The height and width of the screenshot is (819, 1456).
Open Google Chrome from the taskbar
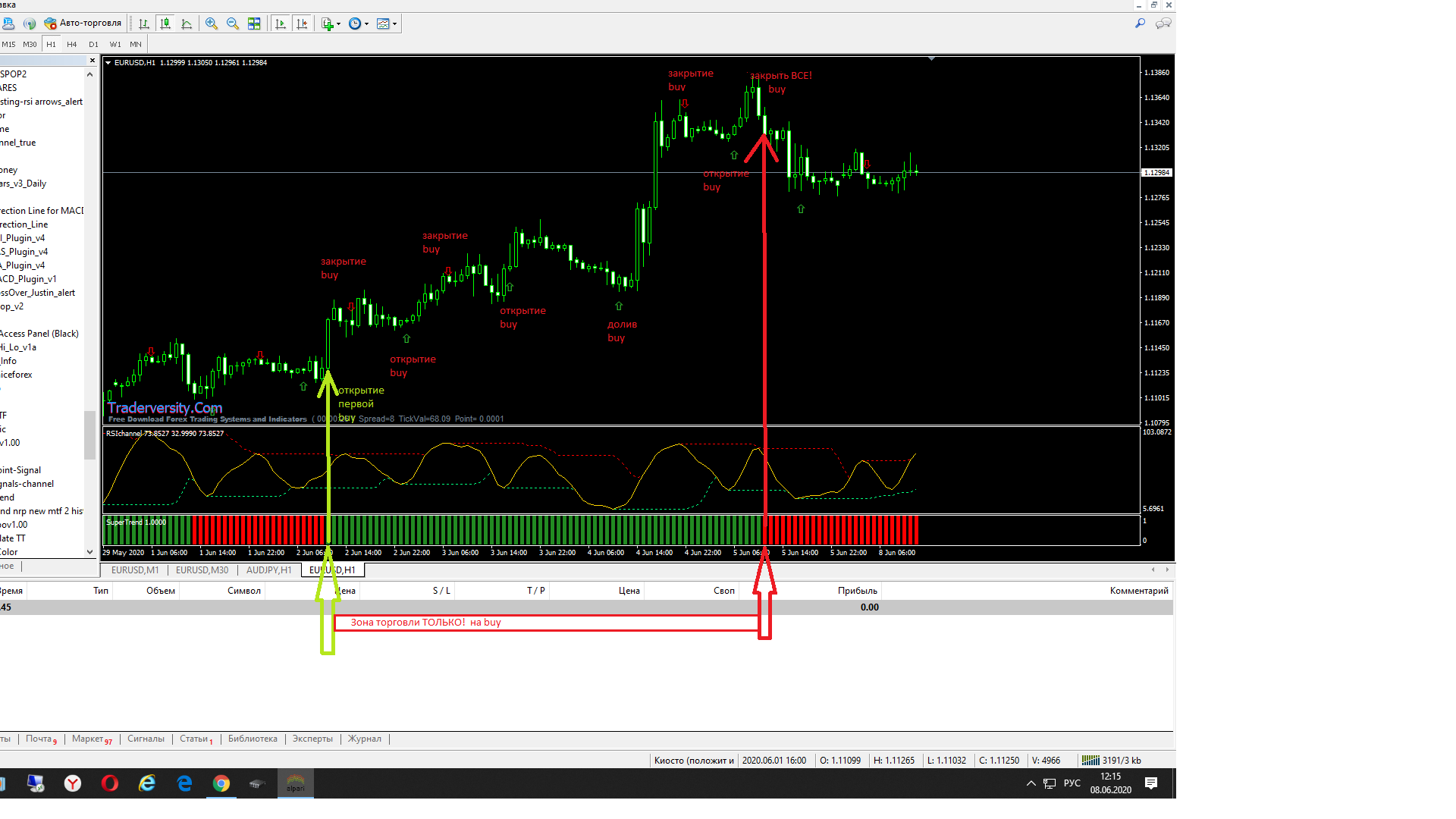[221, 783]
